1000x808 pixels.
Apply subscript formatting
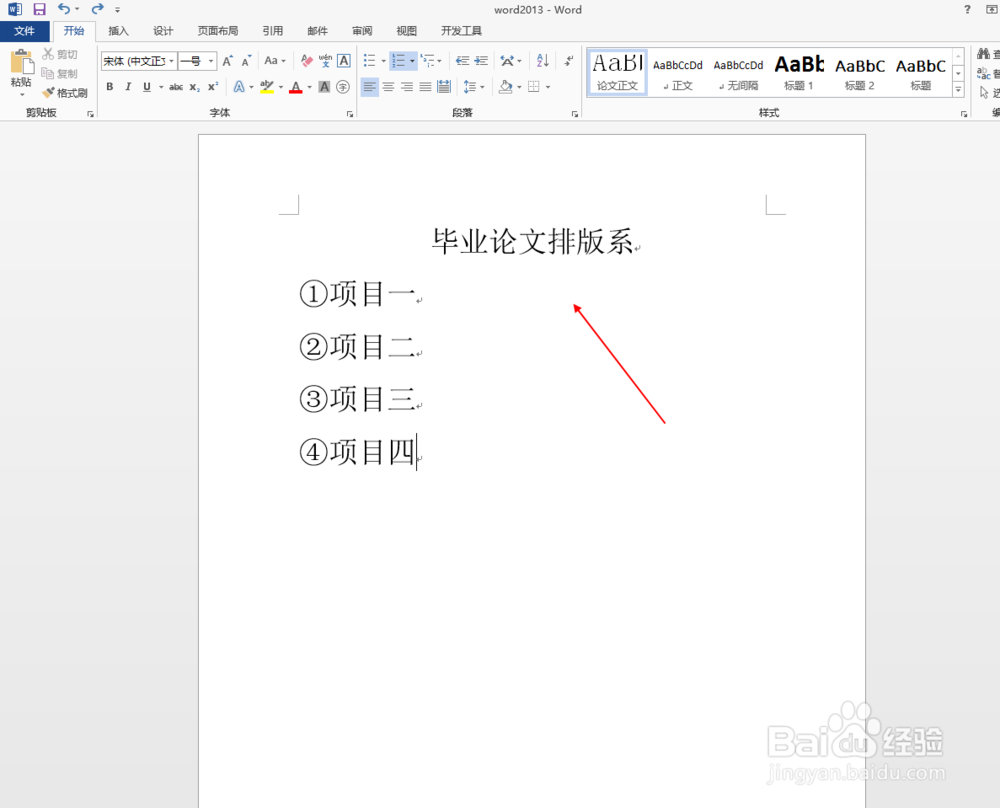(195, 89)
